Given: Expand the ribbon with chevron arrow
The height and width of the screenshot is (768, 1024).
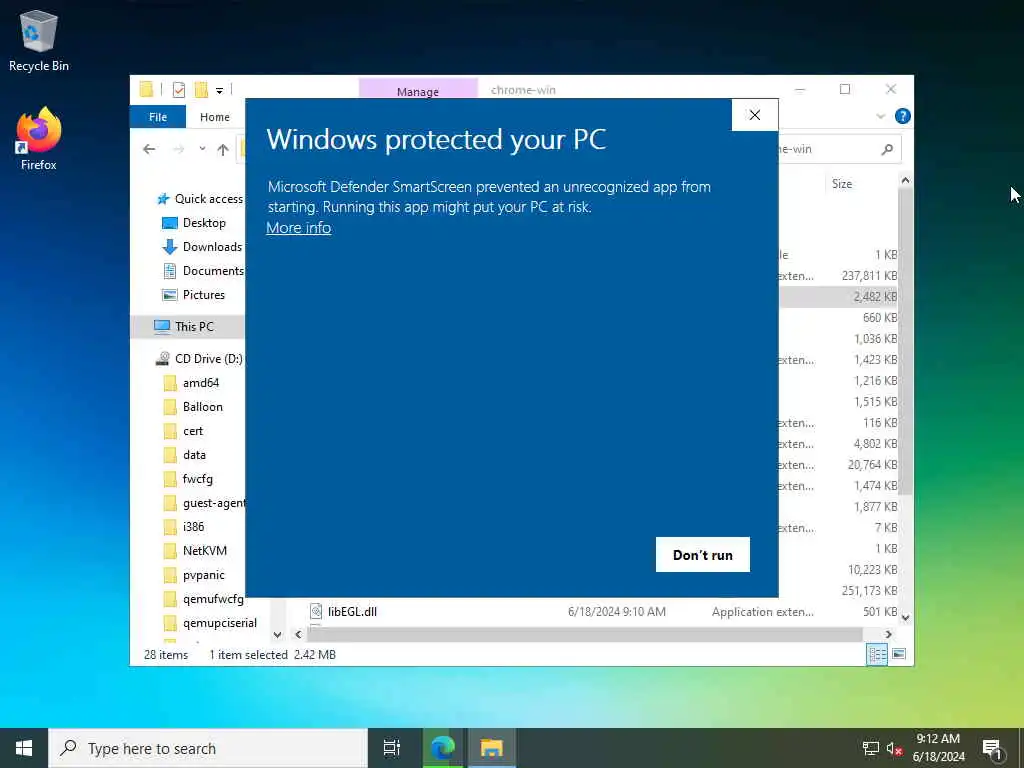Looking at the screenshot, I should coord(880,116).
